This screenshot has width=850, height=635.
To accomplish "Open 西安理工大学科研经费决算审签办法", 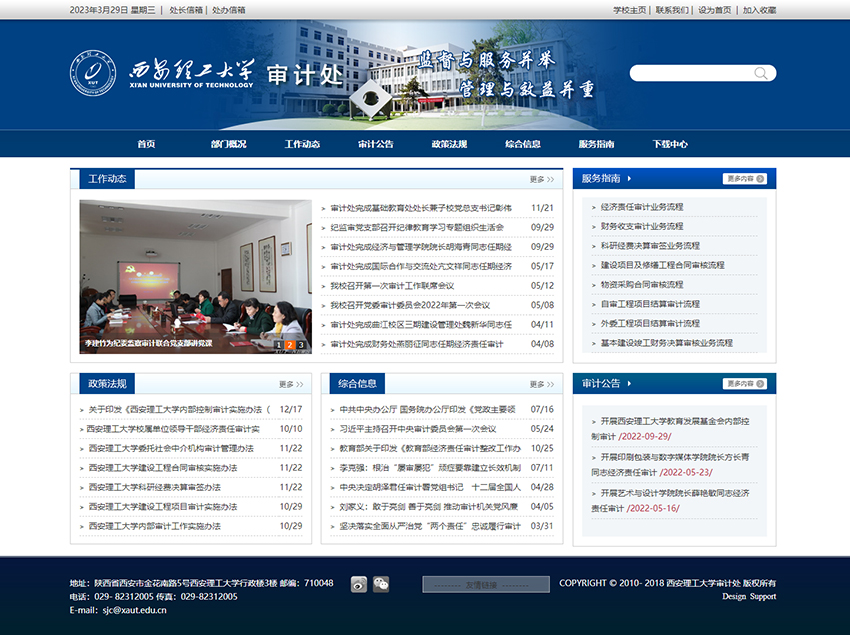I will click(x=154, y=488).
